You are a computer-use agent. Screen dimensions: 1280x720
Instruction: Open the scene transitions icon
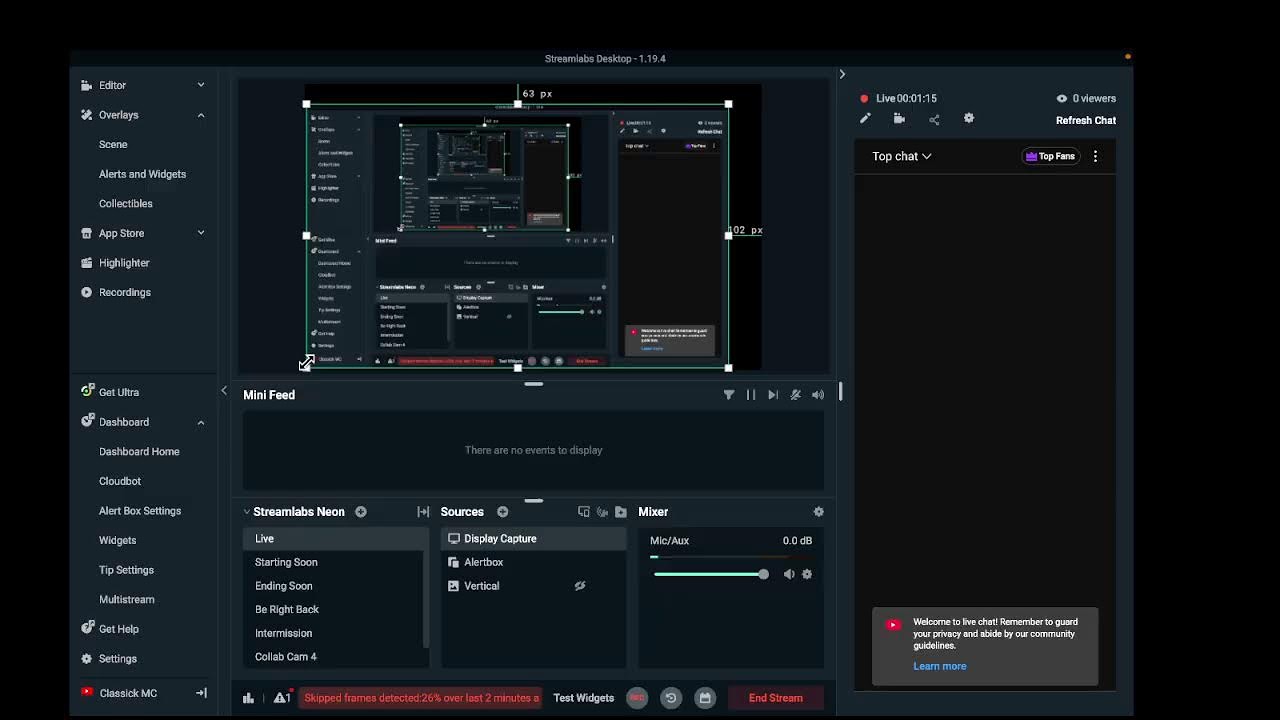[x=423, y=512]
